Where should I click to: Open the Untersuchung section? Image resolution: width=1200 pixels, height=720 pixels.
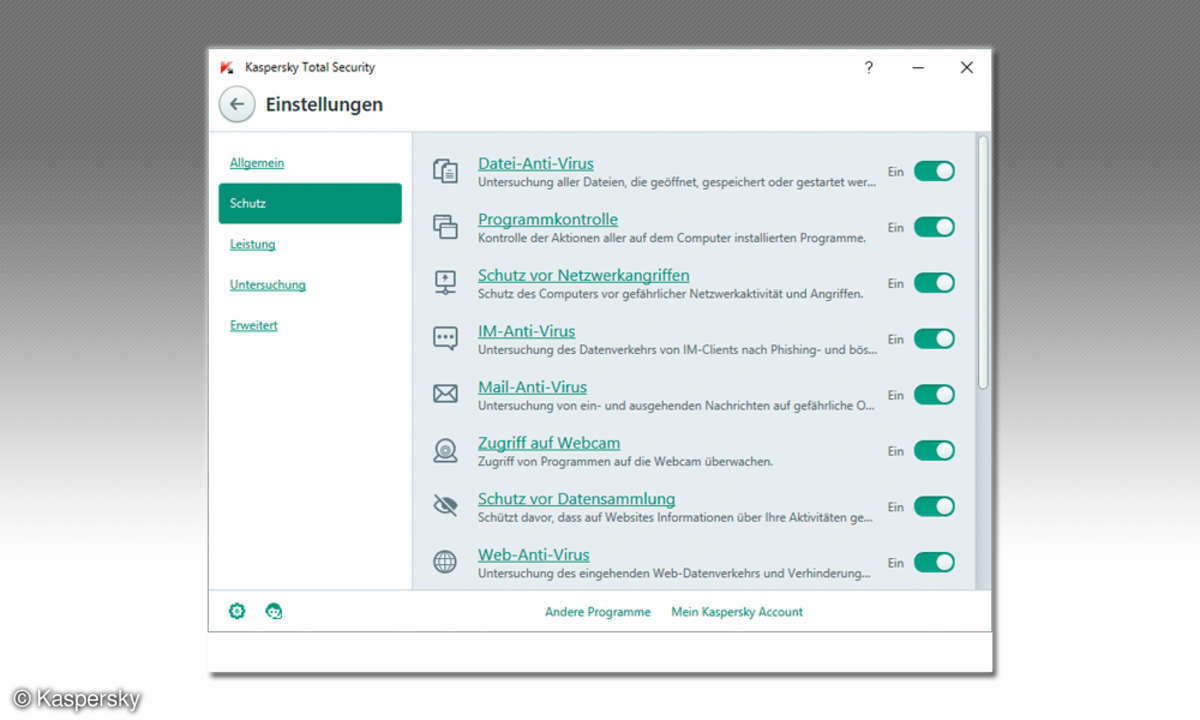268,285
